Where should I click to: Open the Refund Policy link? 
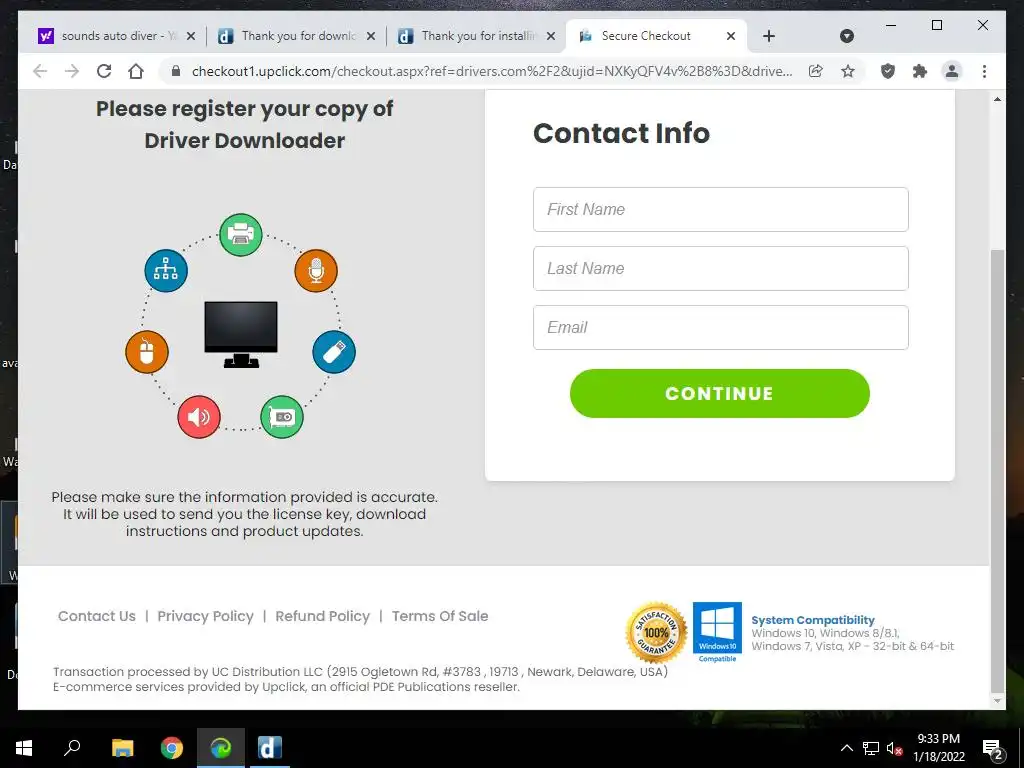coord(323,616)
